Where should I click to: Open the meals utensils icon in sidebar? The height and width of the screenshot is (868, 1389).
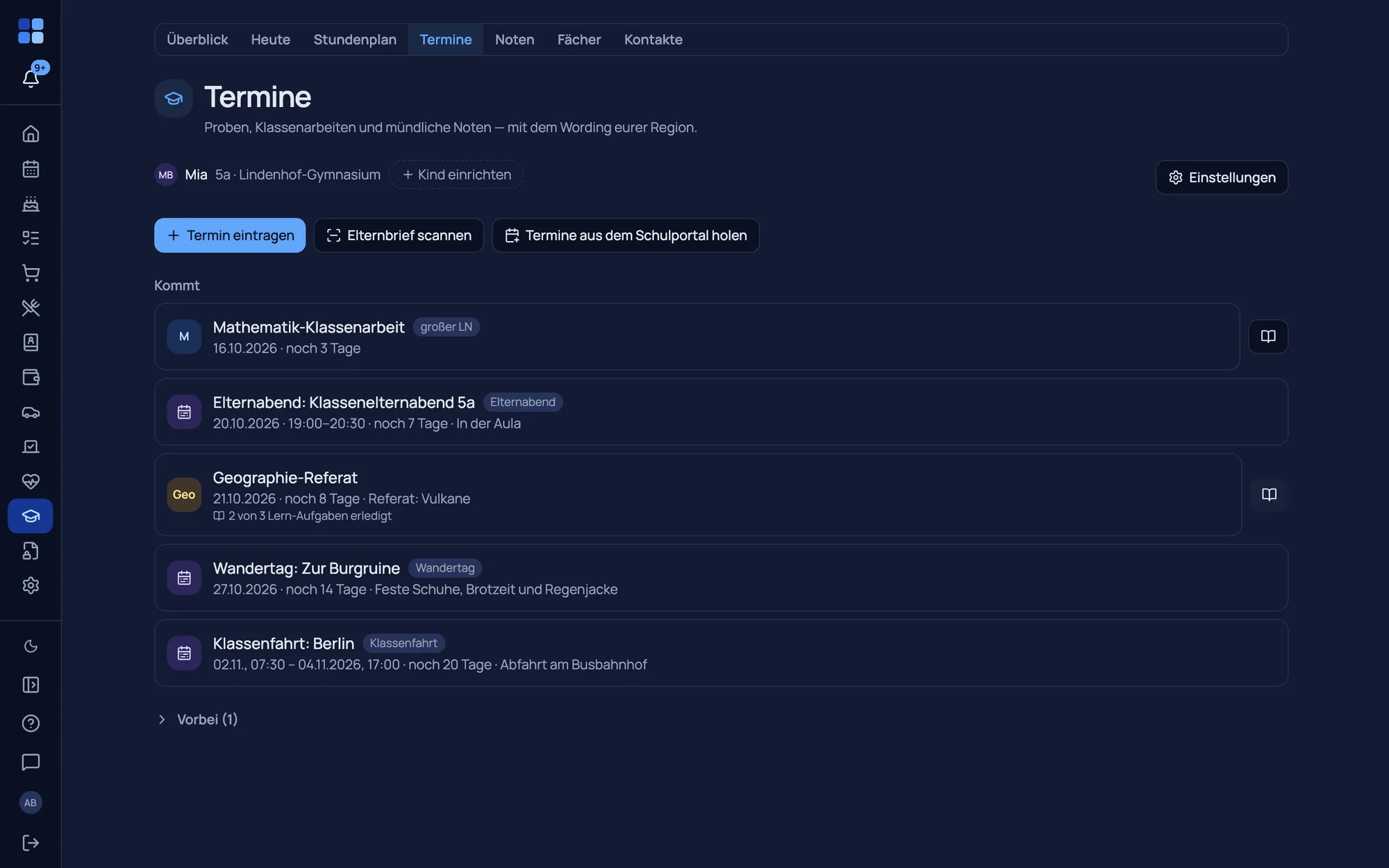pyautogui.click(x=31, y=307)
